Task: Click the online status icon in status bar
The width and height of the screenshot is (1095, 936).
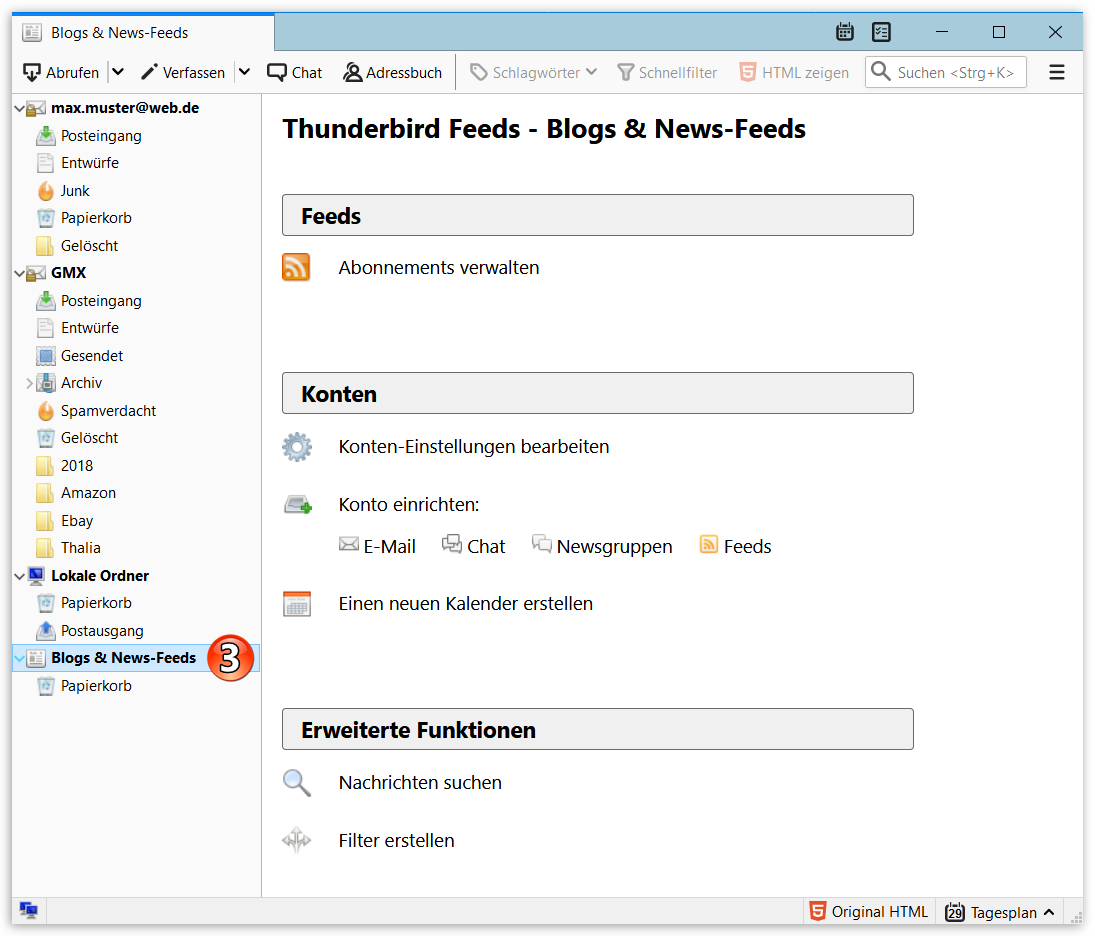Action: pyautogui.click(x=29, y=910)
